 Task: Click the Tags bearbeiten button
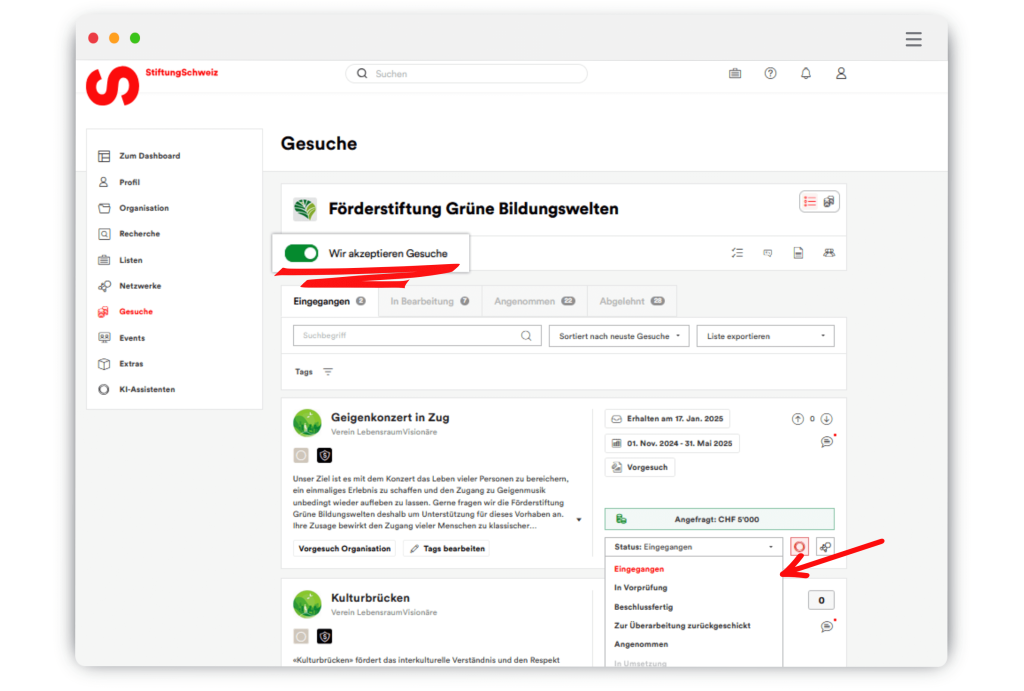[x=446, y=549]
